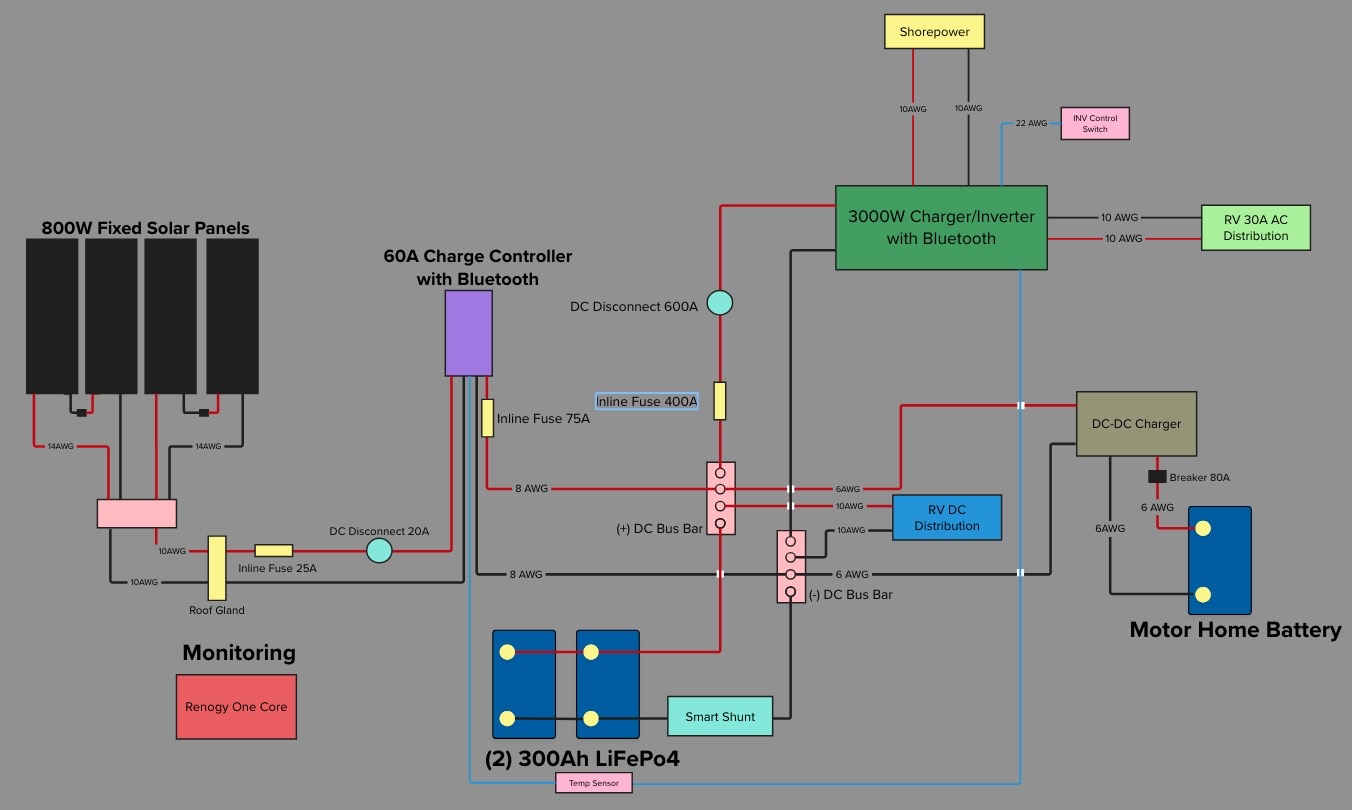Click the black 80A breaker shape
Viewport: 1352px width, 810px height.
point(1158,477)
